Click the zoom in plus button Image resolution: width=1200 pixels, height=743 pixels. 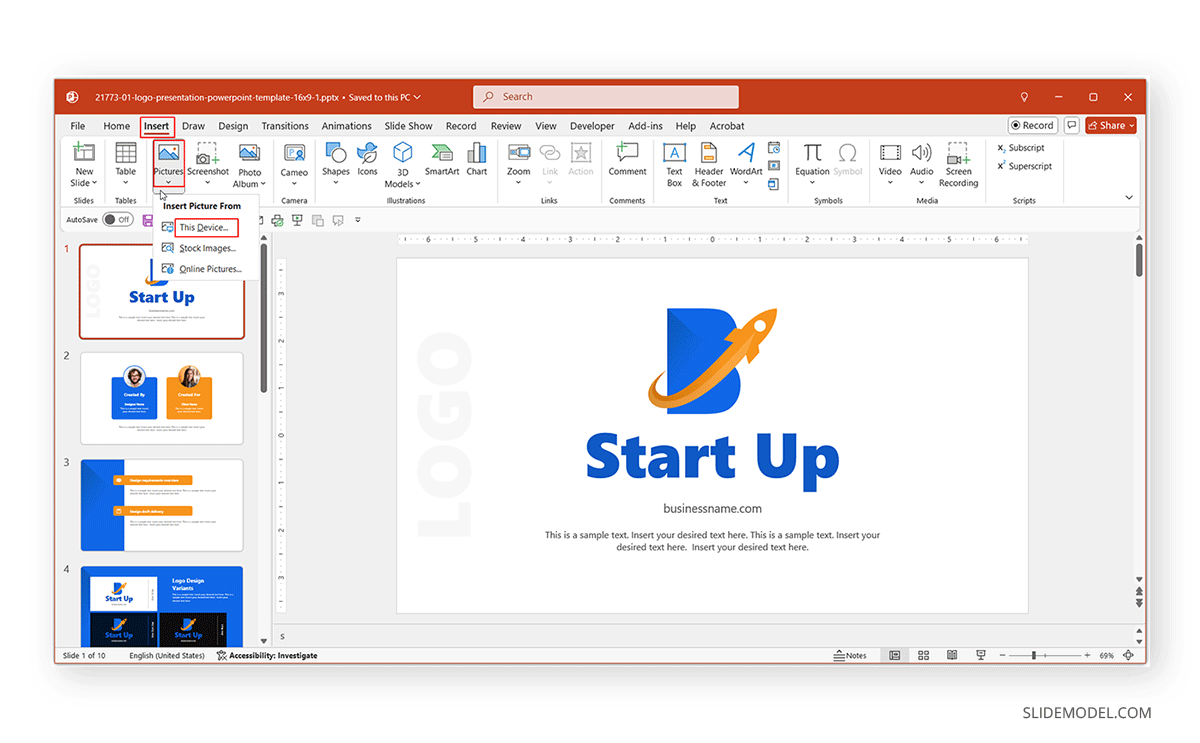[1086, 656]
